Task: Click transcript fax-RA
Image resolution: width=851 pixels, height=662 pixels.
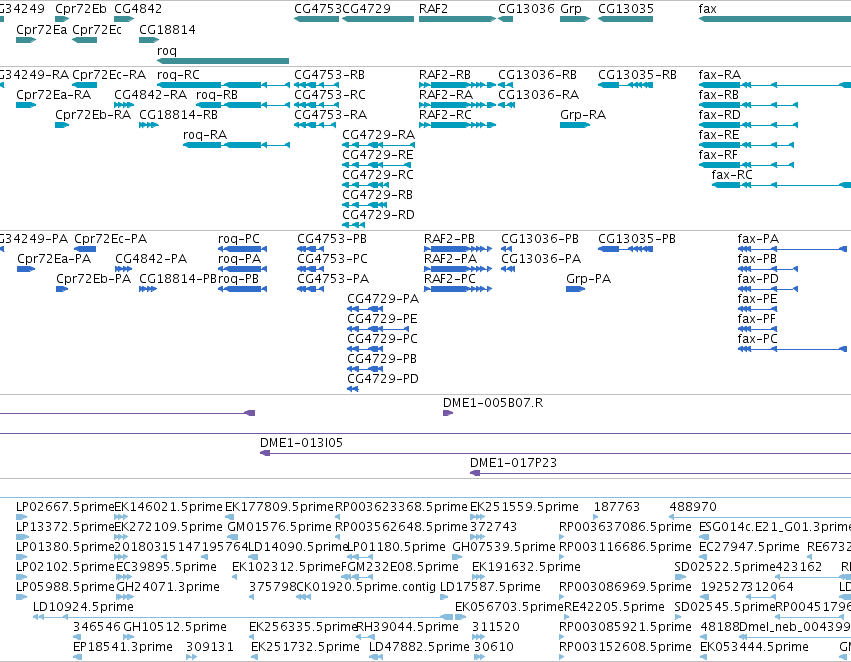Action: point(774,85)
